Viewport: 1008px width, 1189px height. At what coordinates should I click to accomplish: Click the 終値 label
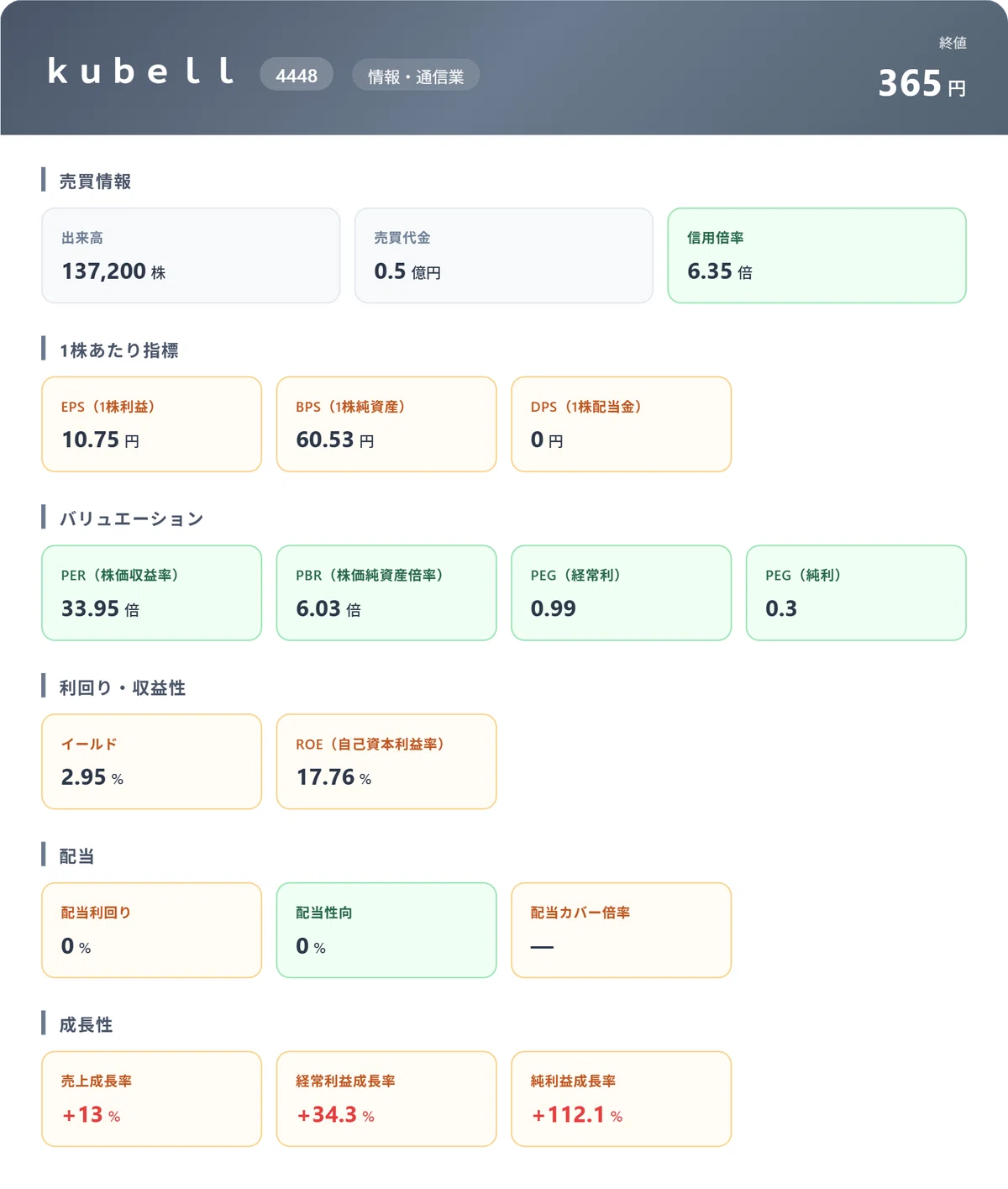tap(953, 42)
